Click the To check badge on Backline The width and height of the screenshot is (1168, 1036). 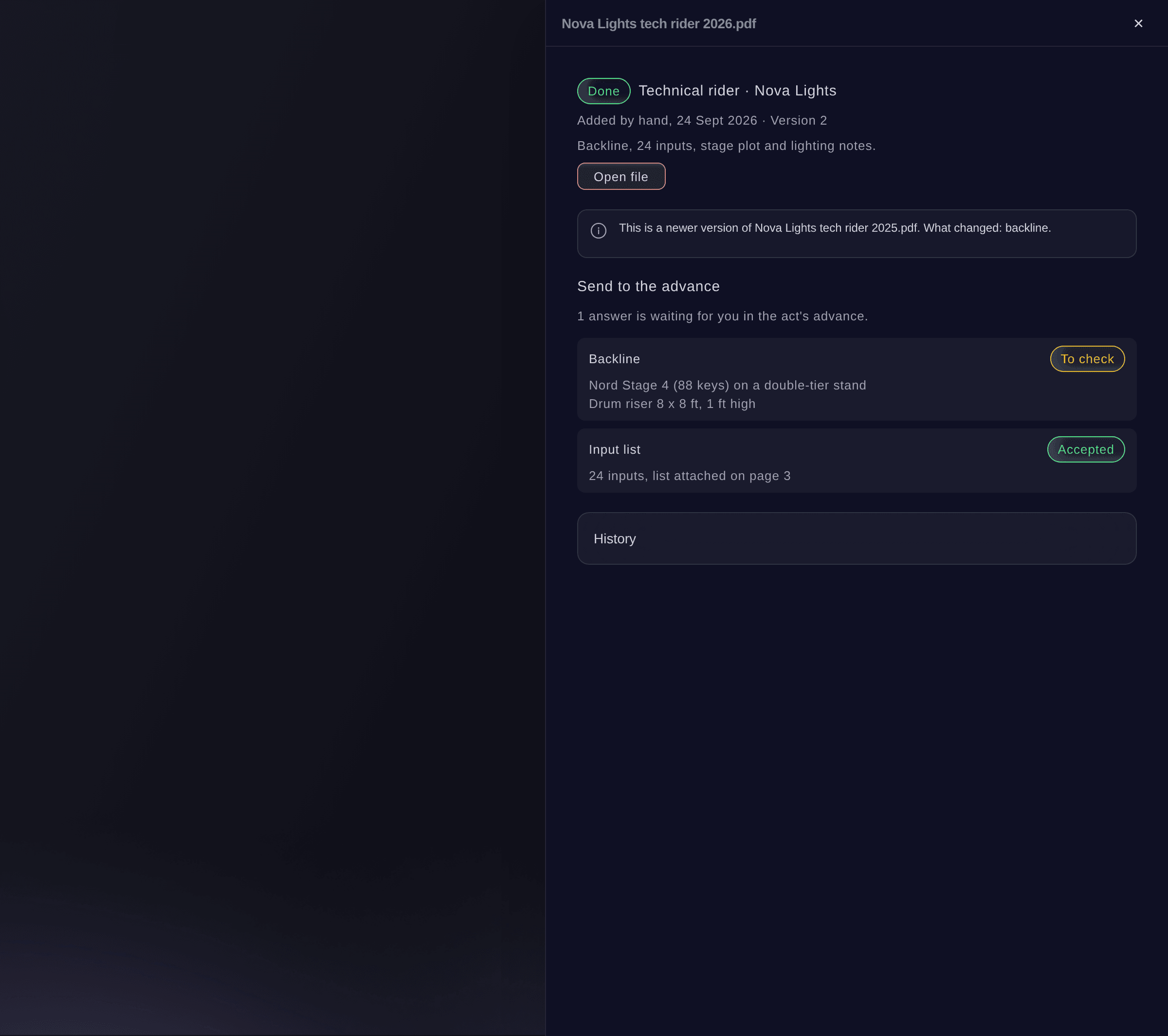pos(1087,359)
